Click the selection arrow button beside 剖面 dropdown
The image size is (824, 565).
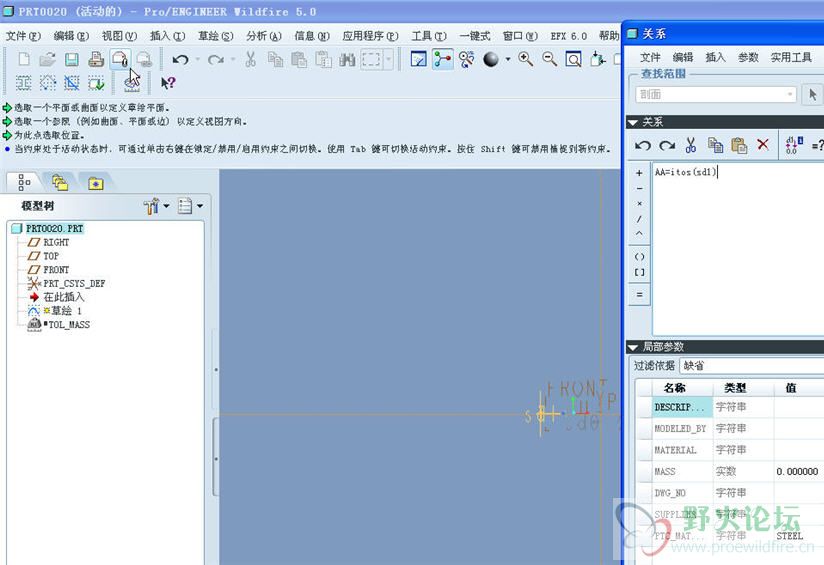click(x=812, y=95)
